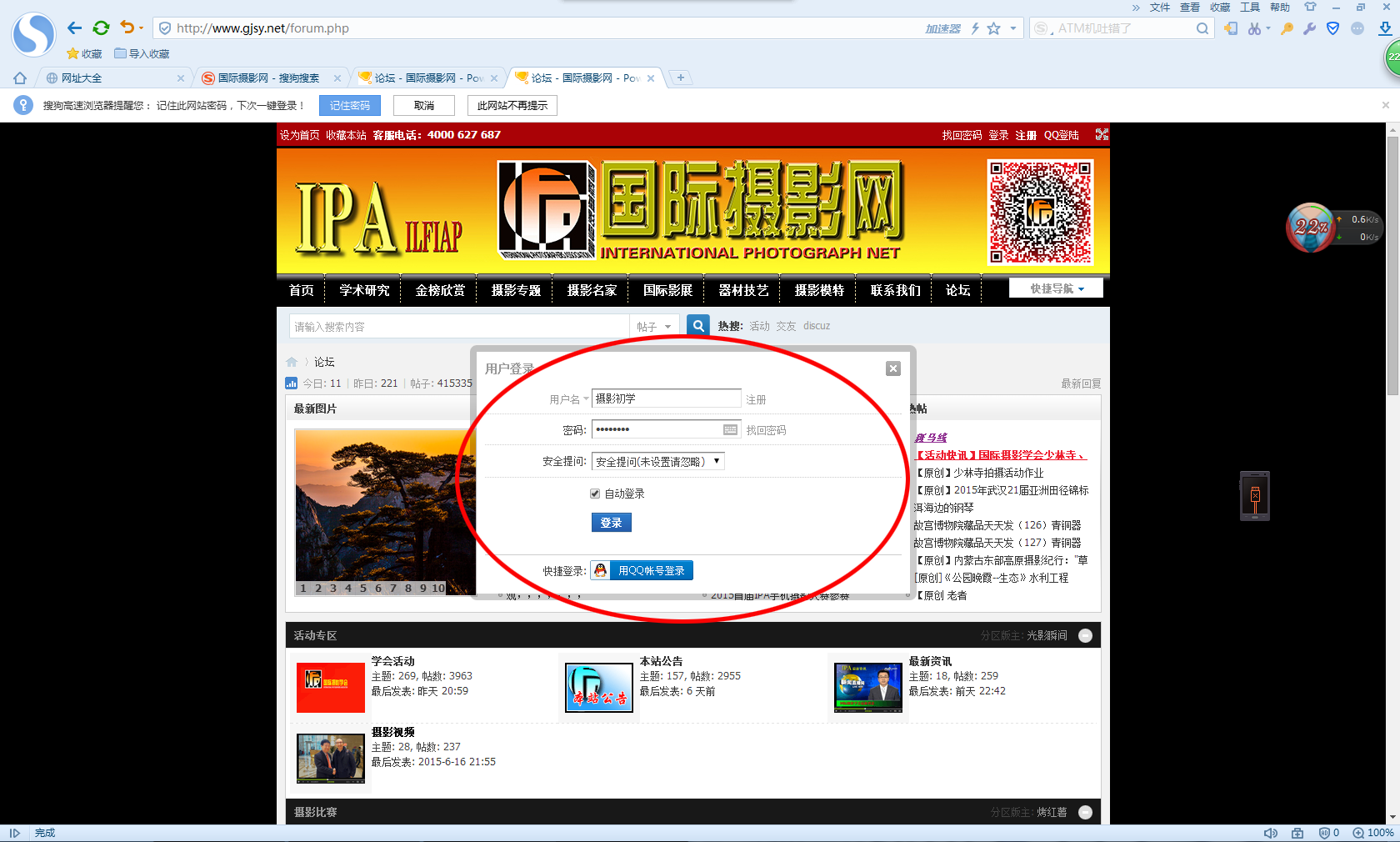
Task: Reload the page with the green refresh icon
Action: (101, 28)
